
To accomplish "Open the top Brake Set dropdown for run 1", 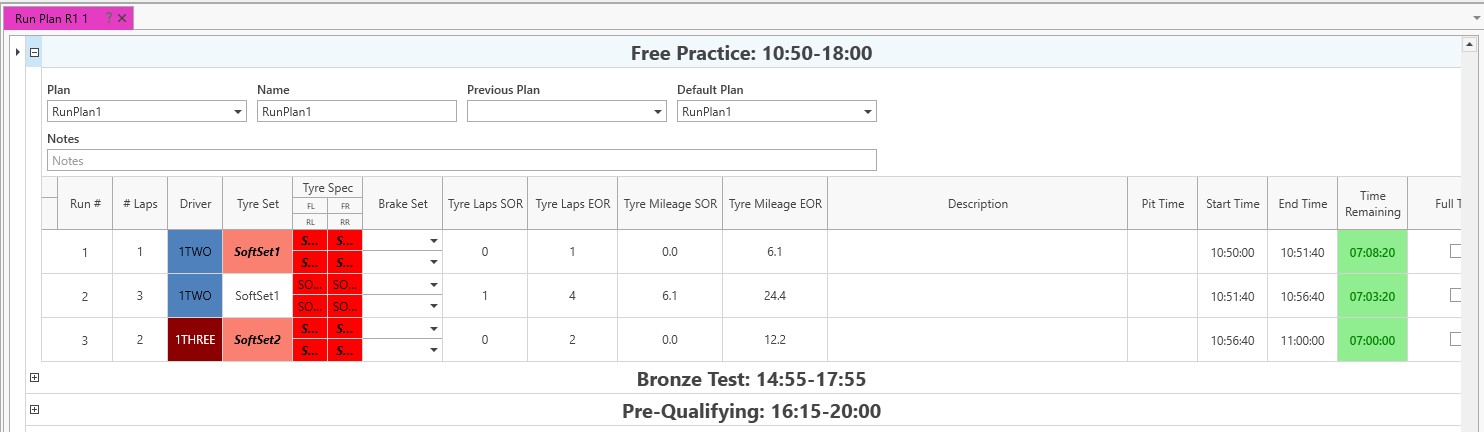I will [x=433, y=241].
